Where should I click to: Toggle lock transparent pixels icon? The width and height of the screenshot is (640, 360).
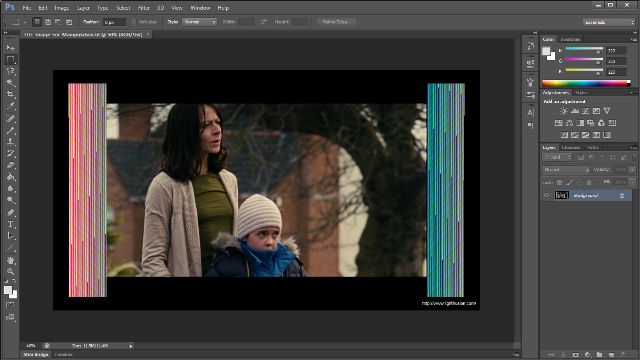tap(560, 182)
